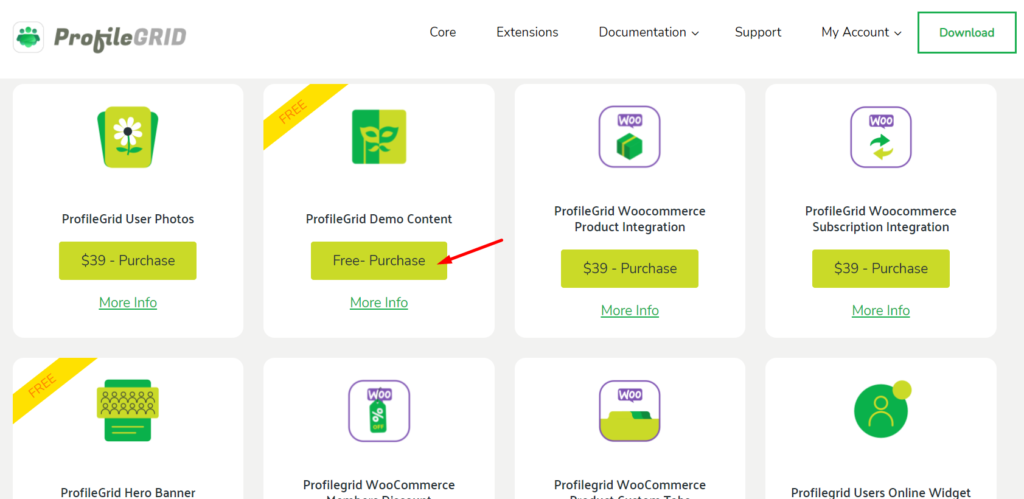Click the Users Online Widget green icon
1024x499 pixels.
click(880, 410)
